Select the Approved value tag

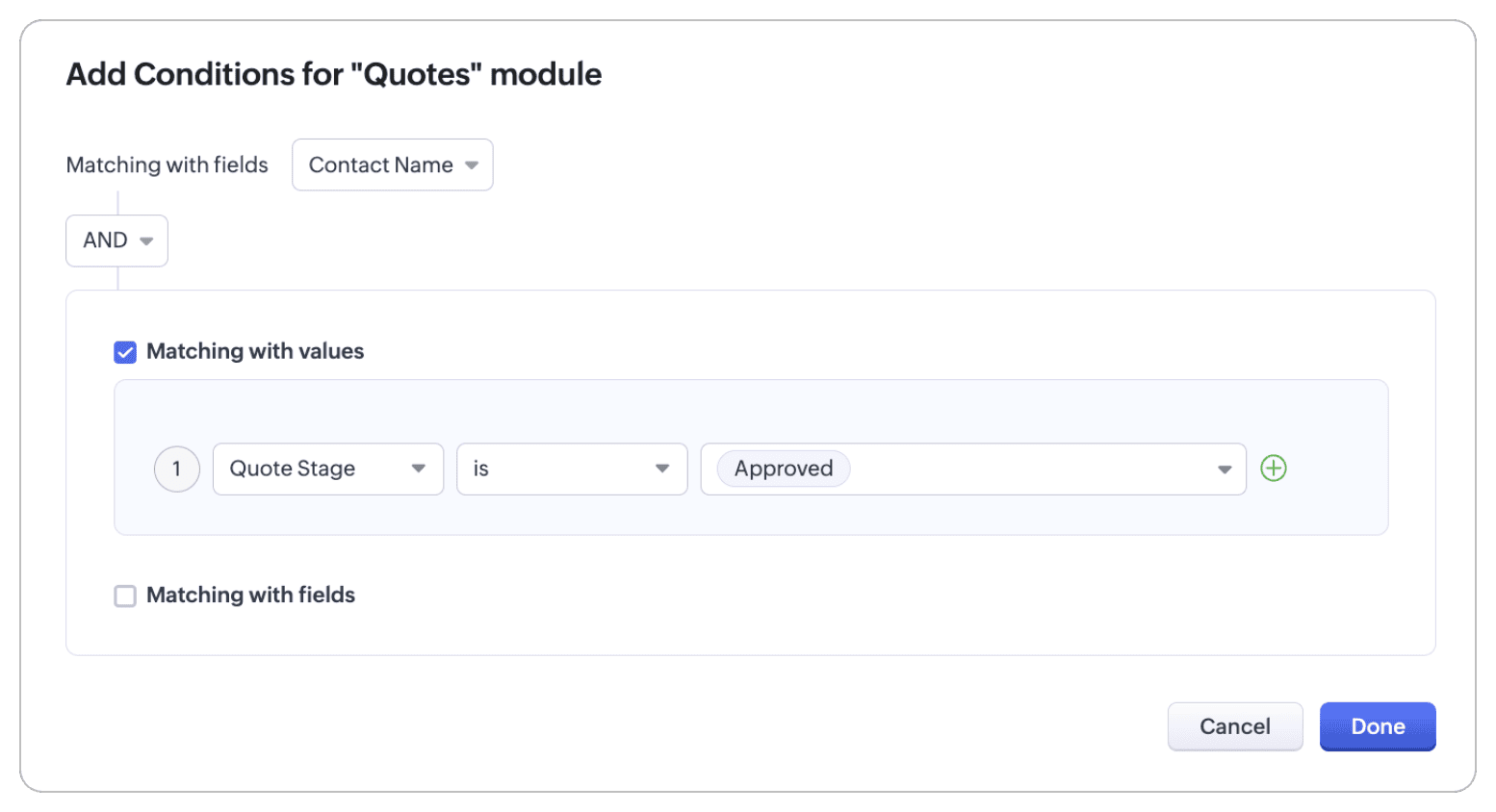(x=784, y=469)
